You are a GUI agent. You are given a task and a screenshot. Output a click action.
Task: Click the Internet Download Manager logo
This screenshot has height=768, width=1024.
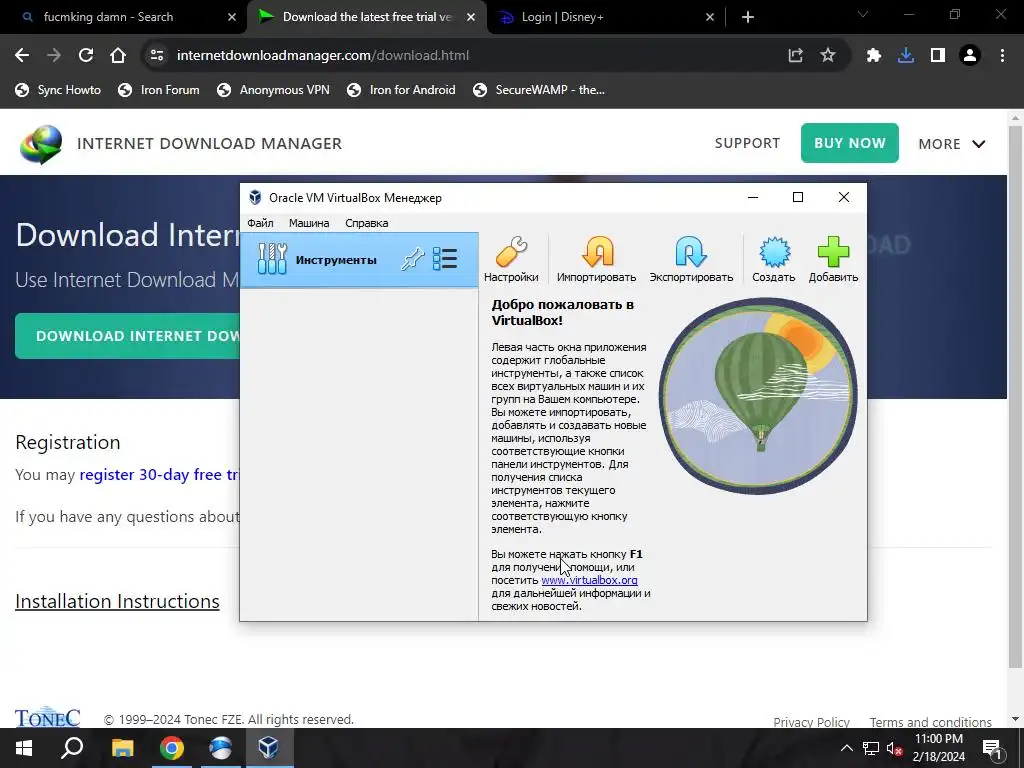(x=41, y=144)
